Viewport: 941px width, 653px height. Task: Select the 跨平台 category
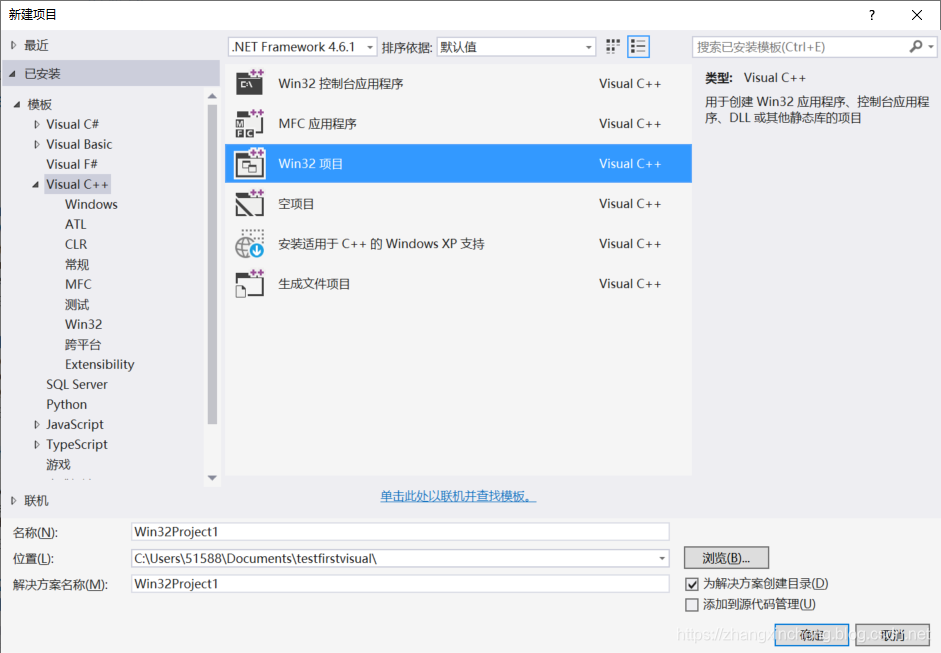(83, 345)
